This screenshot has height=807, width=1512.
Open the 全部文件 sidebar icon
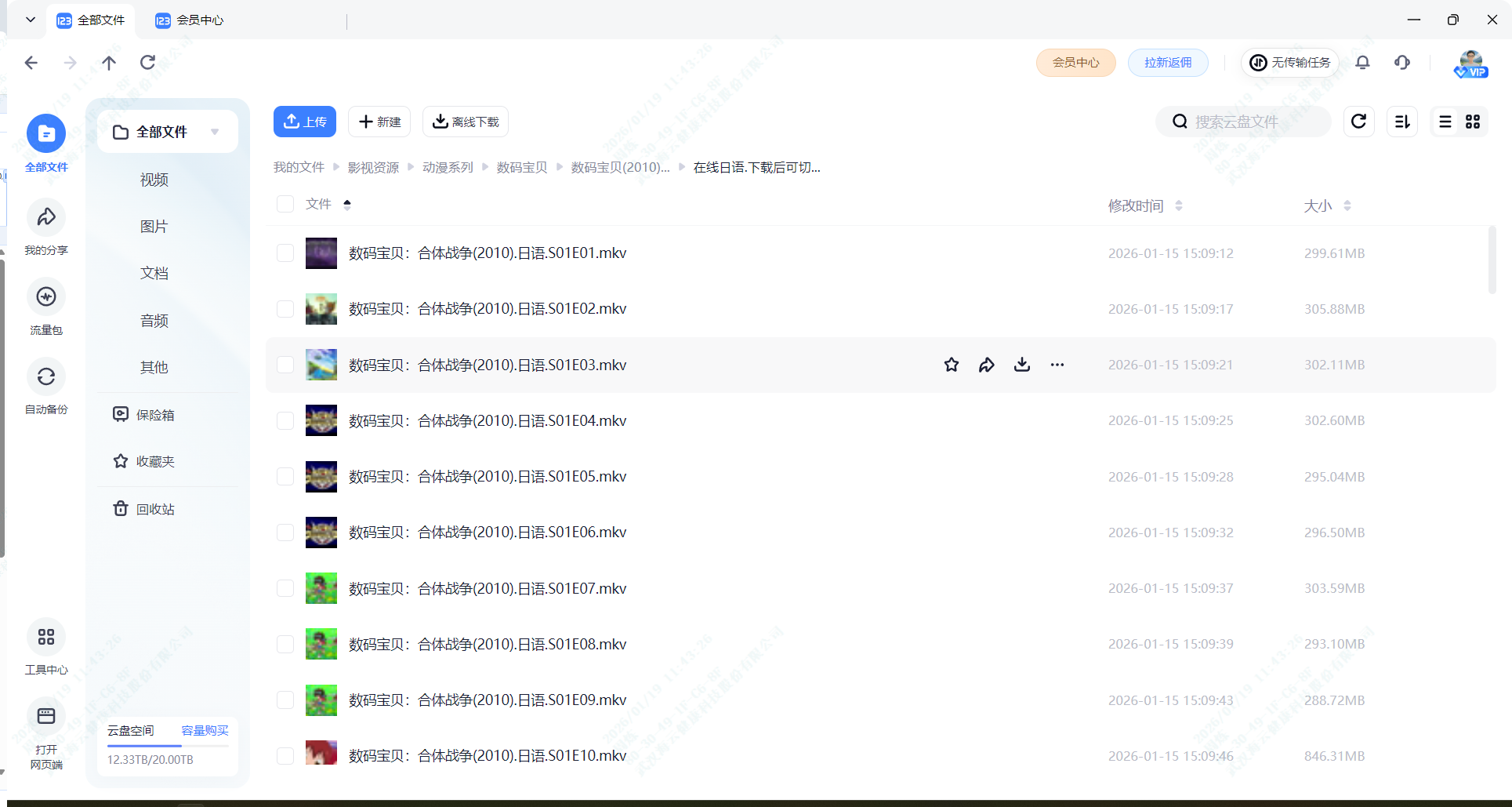[46, 134]
